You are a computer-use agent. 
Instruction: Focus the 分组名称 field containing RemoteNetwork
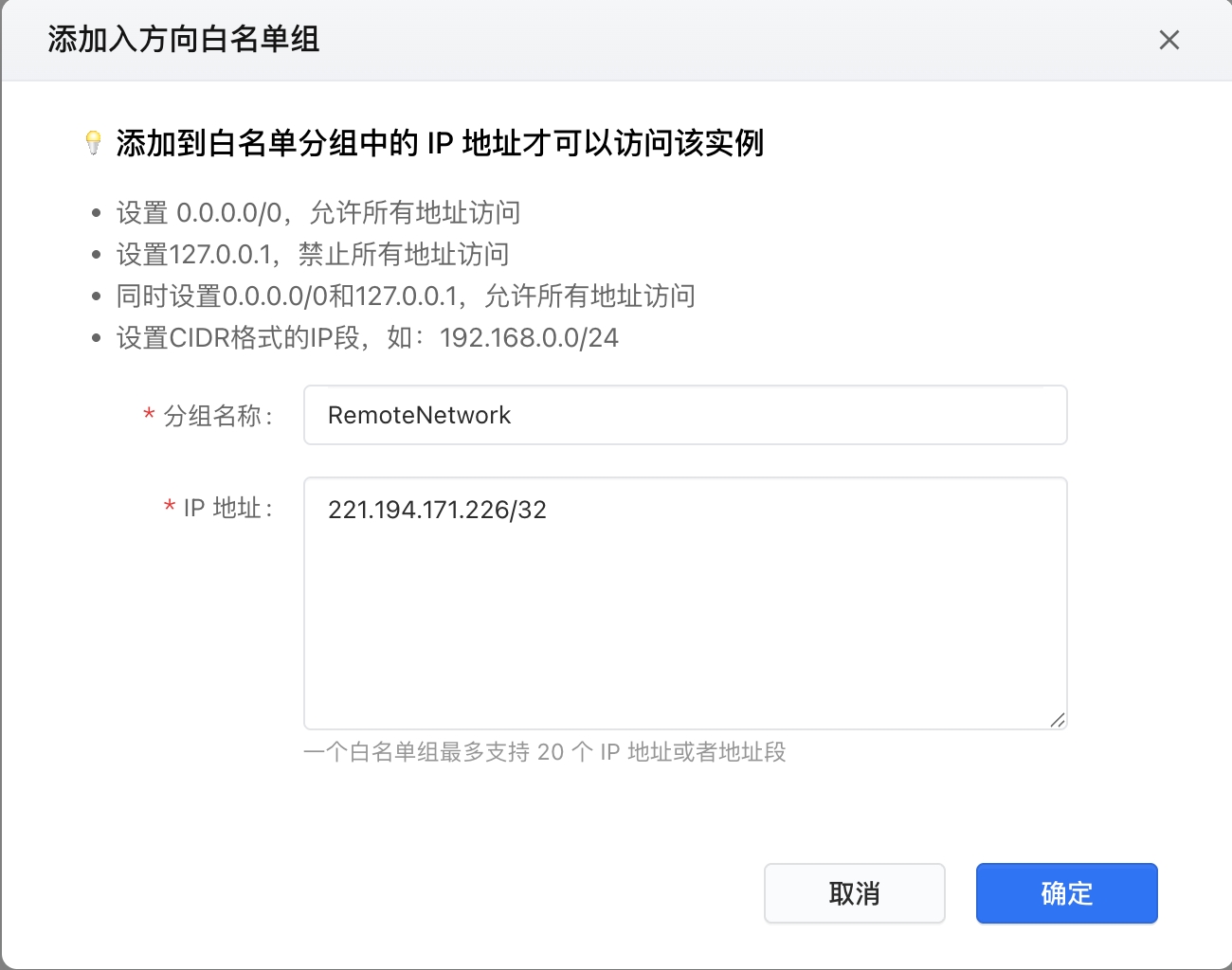(x=684, y=415)
